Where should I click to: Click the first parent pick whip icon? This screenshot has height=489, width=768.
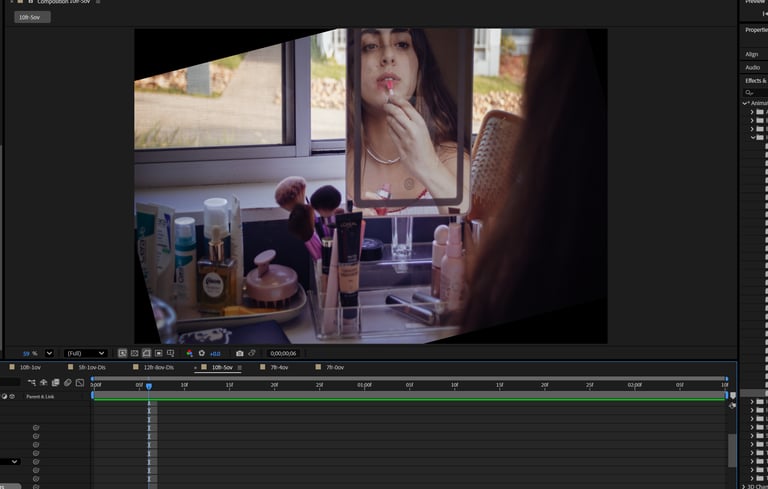tap(36, 428)
